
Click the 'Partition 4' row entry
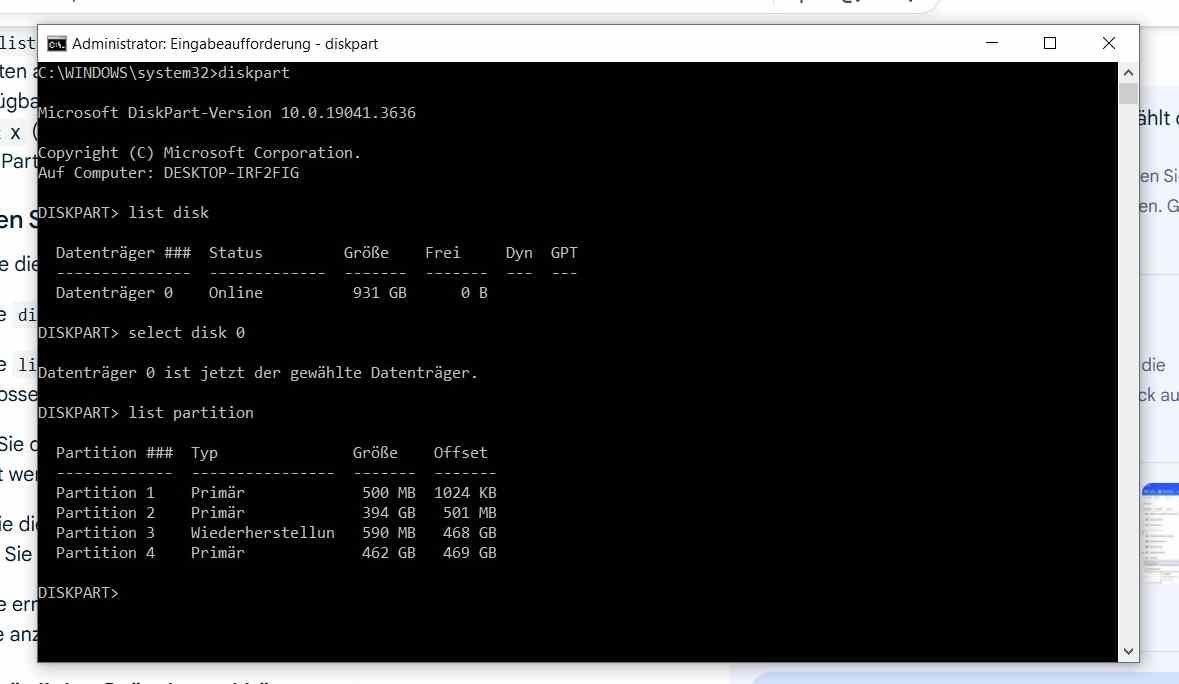click(105, 553)
